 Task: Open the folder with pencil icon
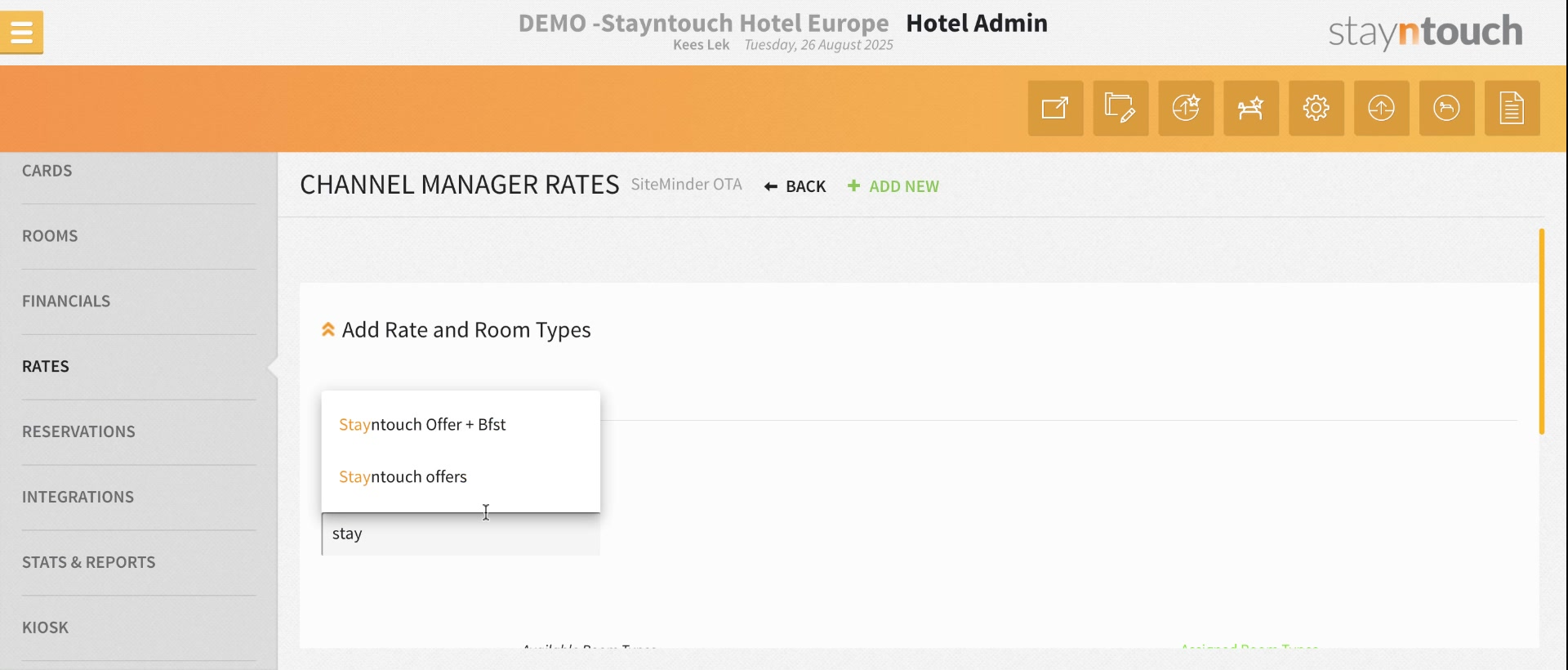click(1120, 108)
